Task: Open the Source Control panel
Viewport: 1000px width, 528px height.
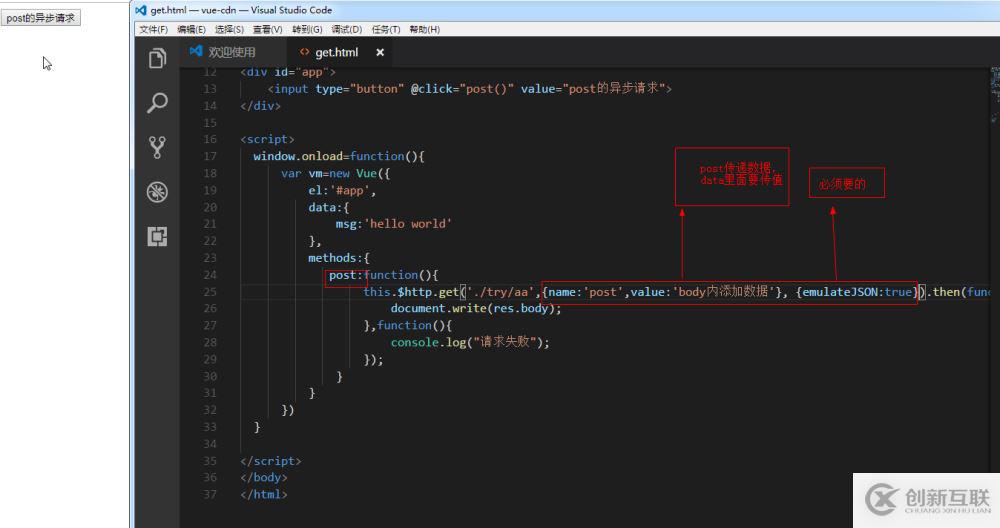Action: pyautogui.click(x=157, y=147)
